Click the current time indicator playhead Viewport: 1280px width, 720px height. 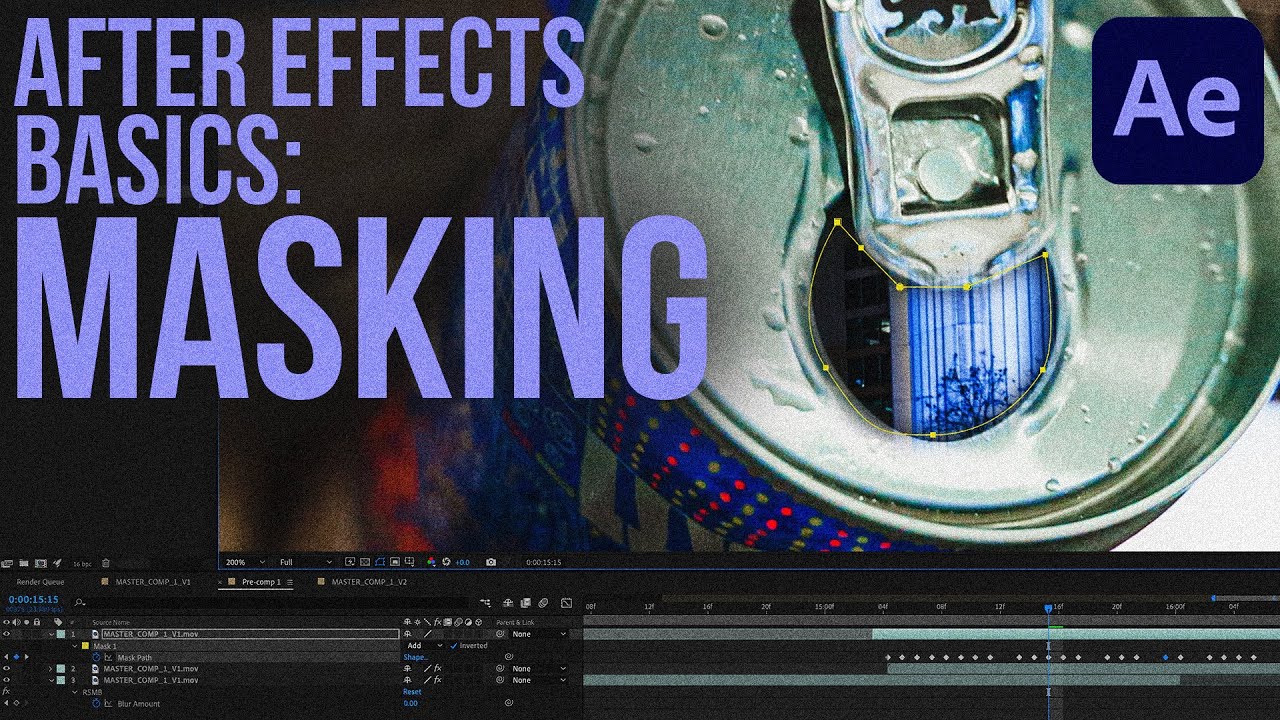click(x=1048, y=608)
